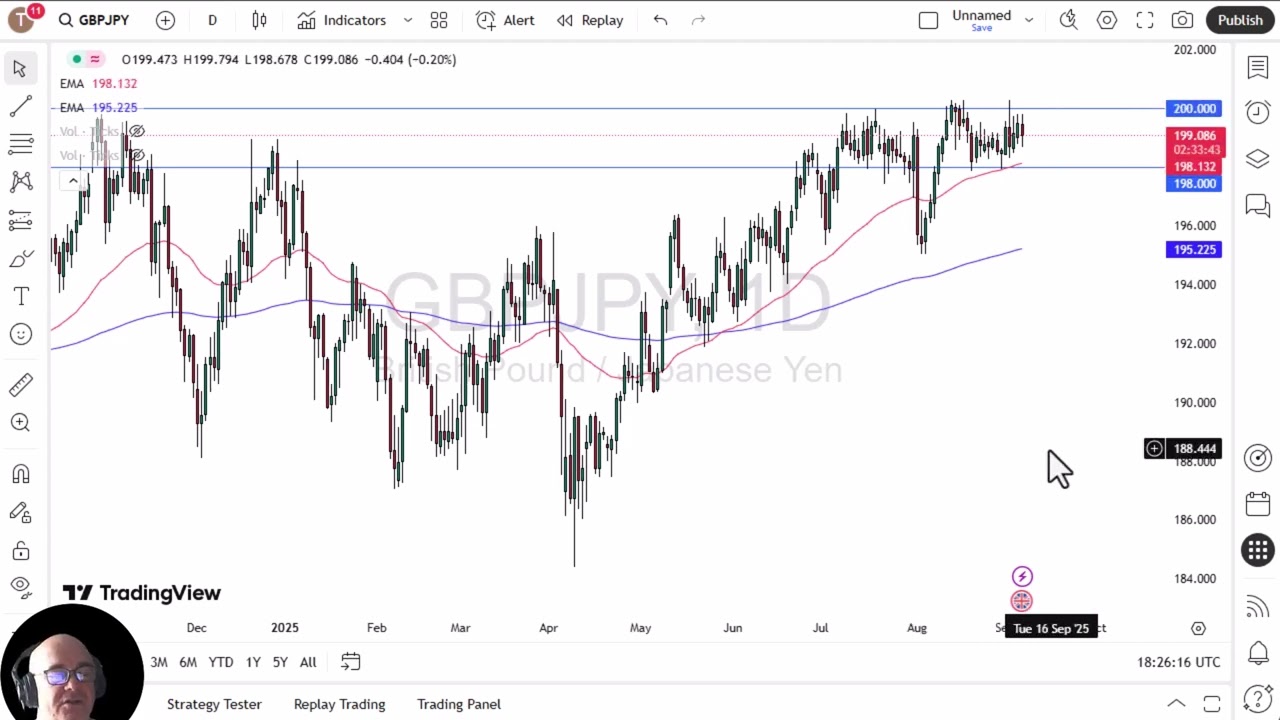Select the text annotation tool
The image size is (1280, 720).
(20, 296)
